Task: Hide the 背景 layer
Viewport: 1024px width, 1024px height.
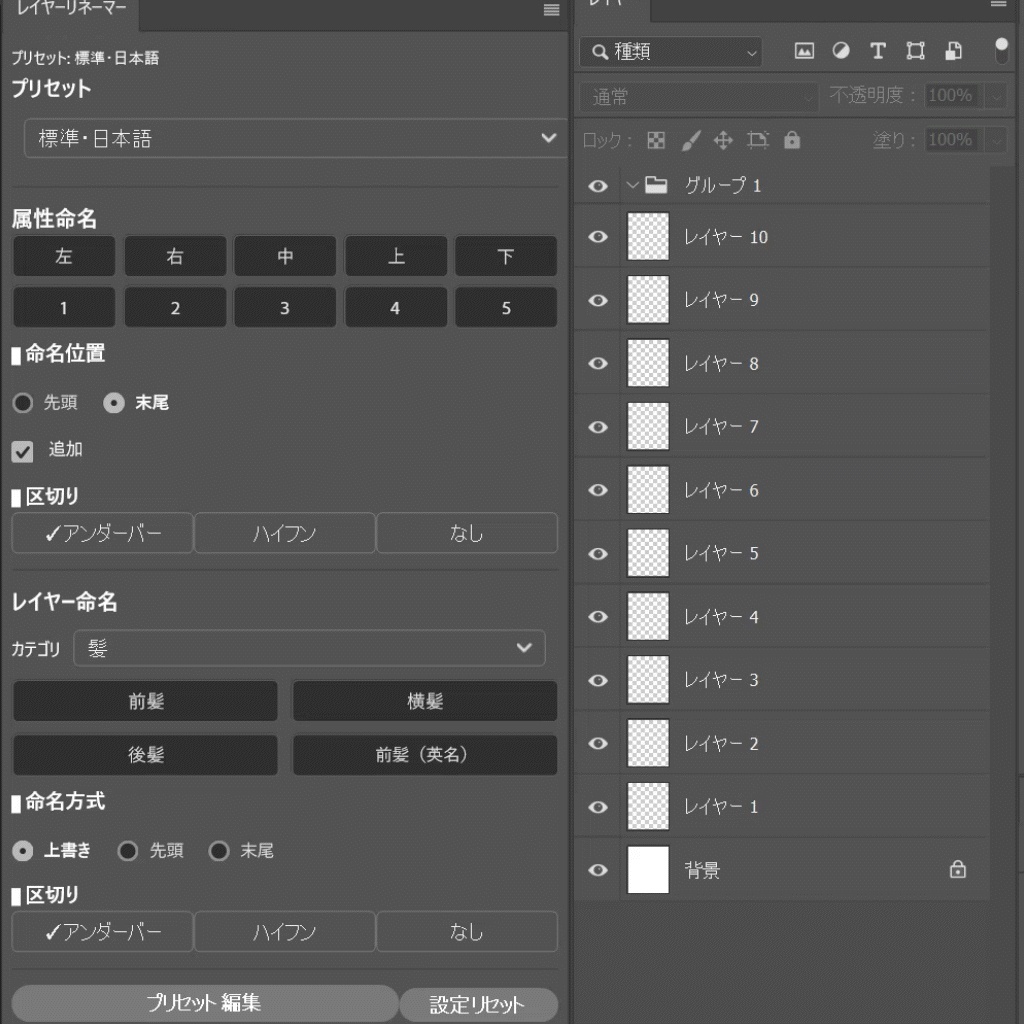Action: [598, 870]
